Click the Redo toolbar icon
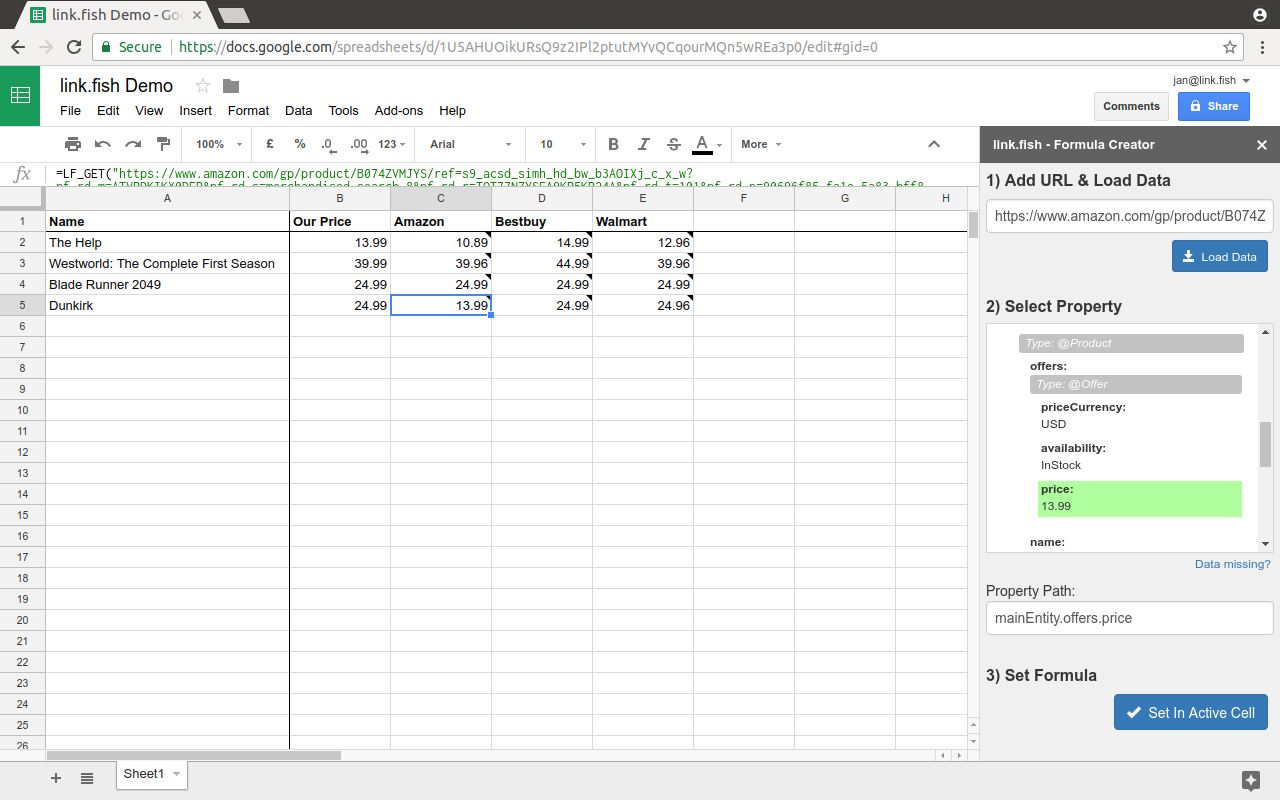1280x800 pixels. pos(133,144)
